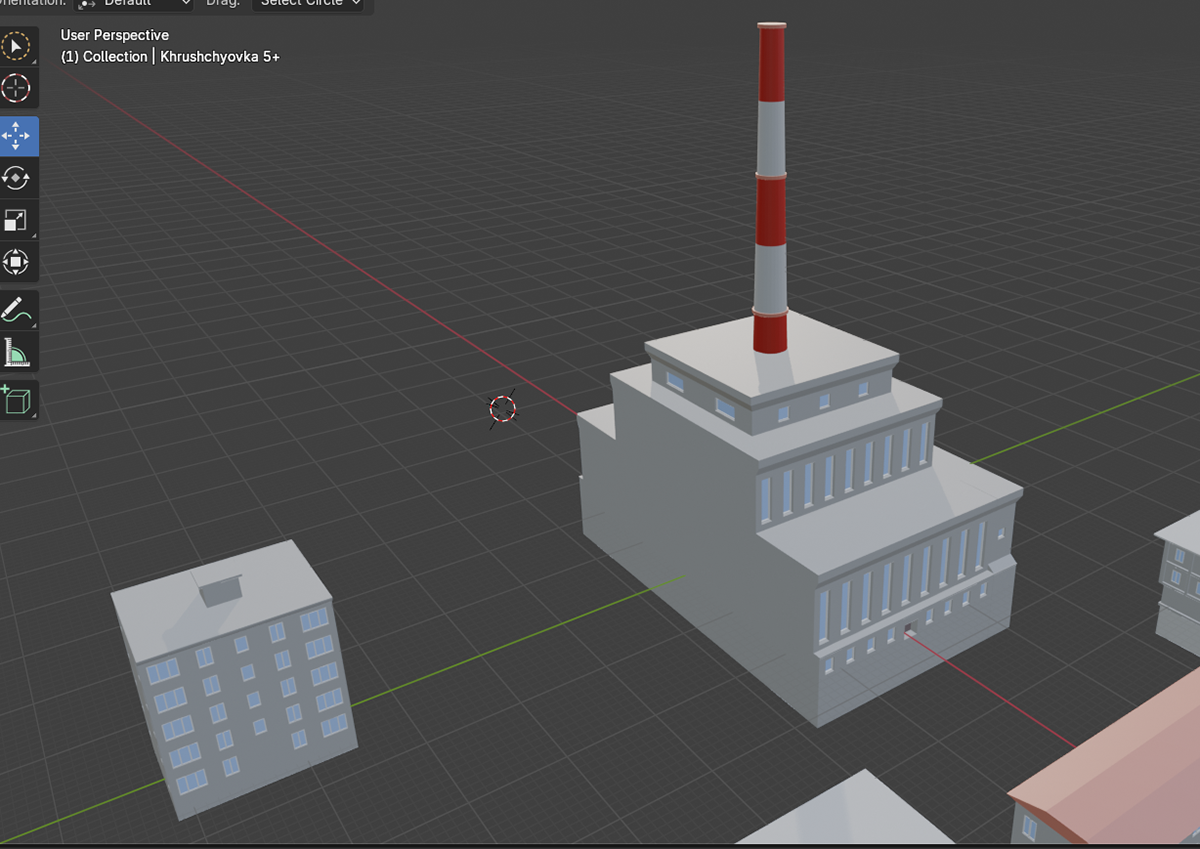Select the Annotate pencil tool
Image resolution: width=1200 pixels, height=849 pixels.
[x=16, y=310]
